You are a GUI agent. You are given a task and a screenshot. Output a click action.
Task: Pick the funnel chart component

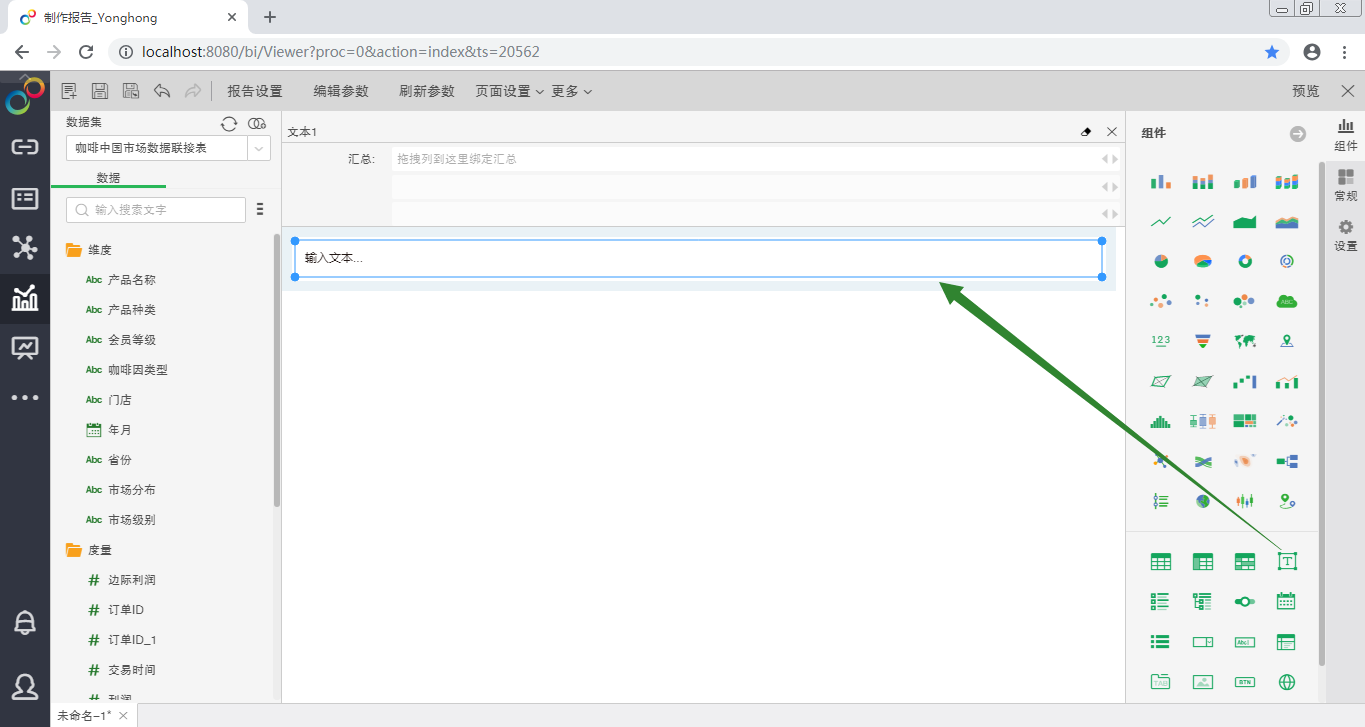[x=1203, y=341]
